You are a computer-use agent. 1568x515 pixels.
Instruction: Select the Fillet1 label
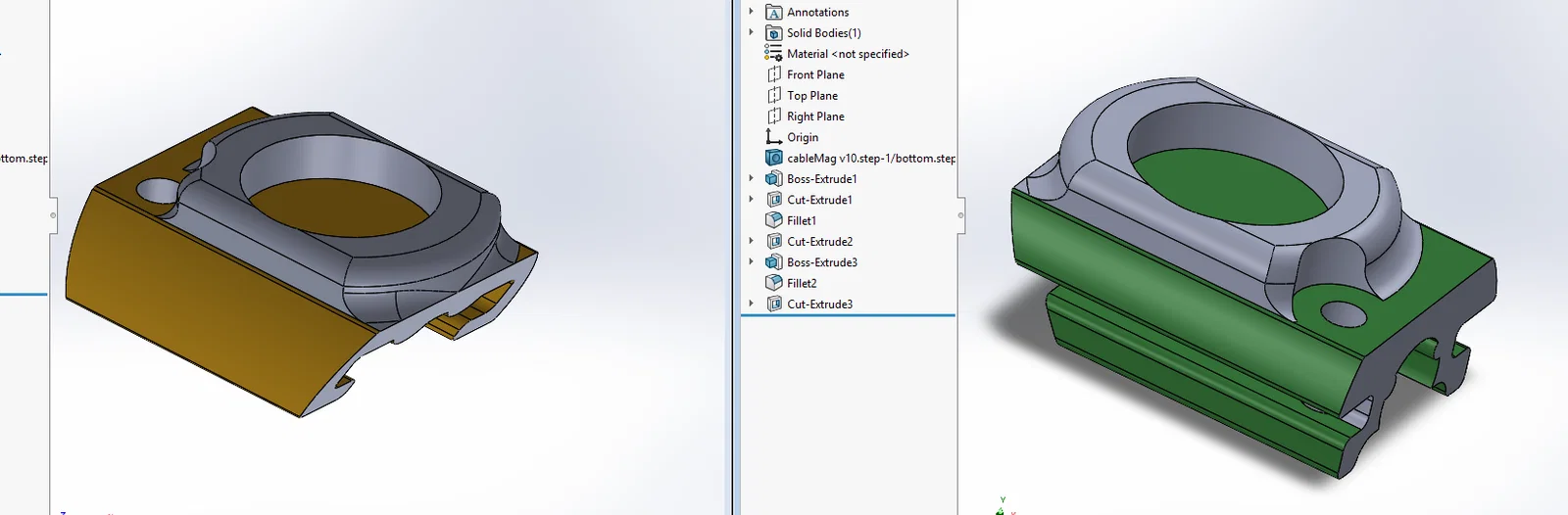point(802,221)
